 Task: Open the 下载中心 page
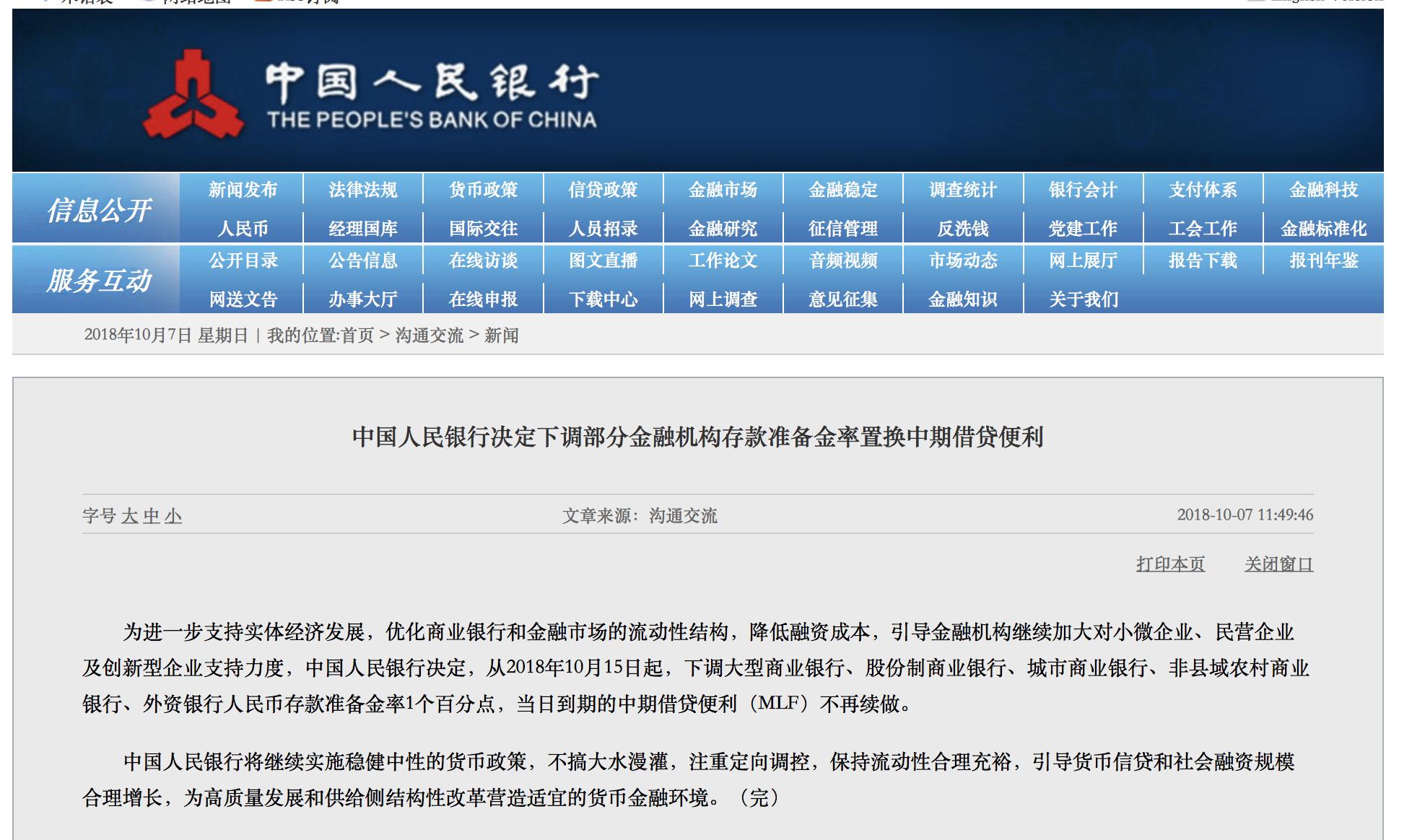(x=603, y=299)
